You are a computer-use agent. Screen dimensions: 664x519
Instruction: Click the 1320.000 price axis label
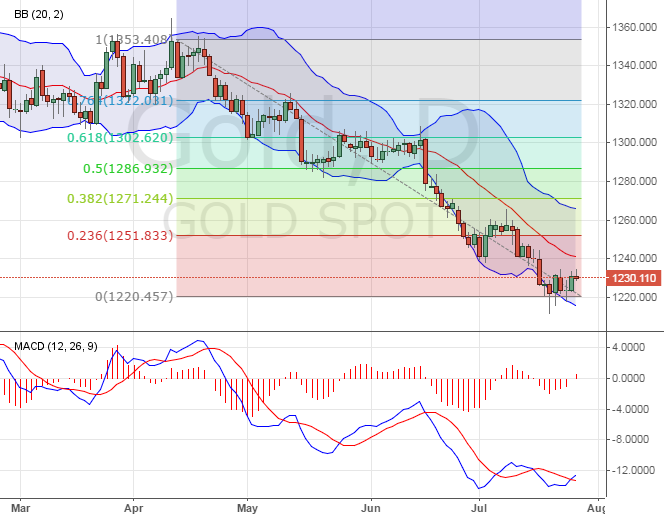pyautogui.click(x=634, y=104)
